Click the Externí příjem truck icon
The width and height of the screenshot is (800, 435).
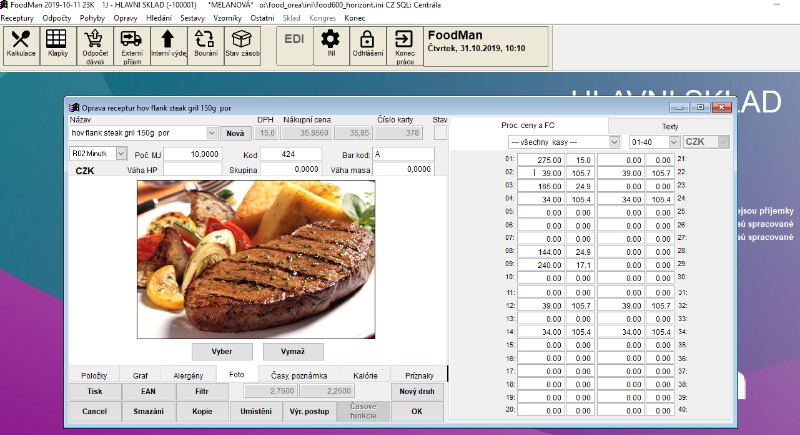coord(132,46)
